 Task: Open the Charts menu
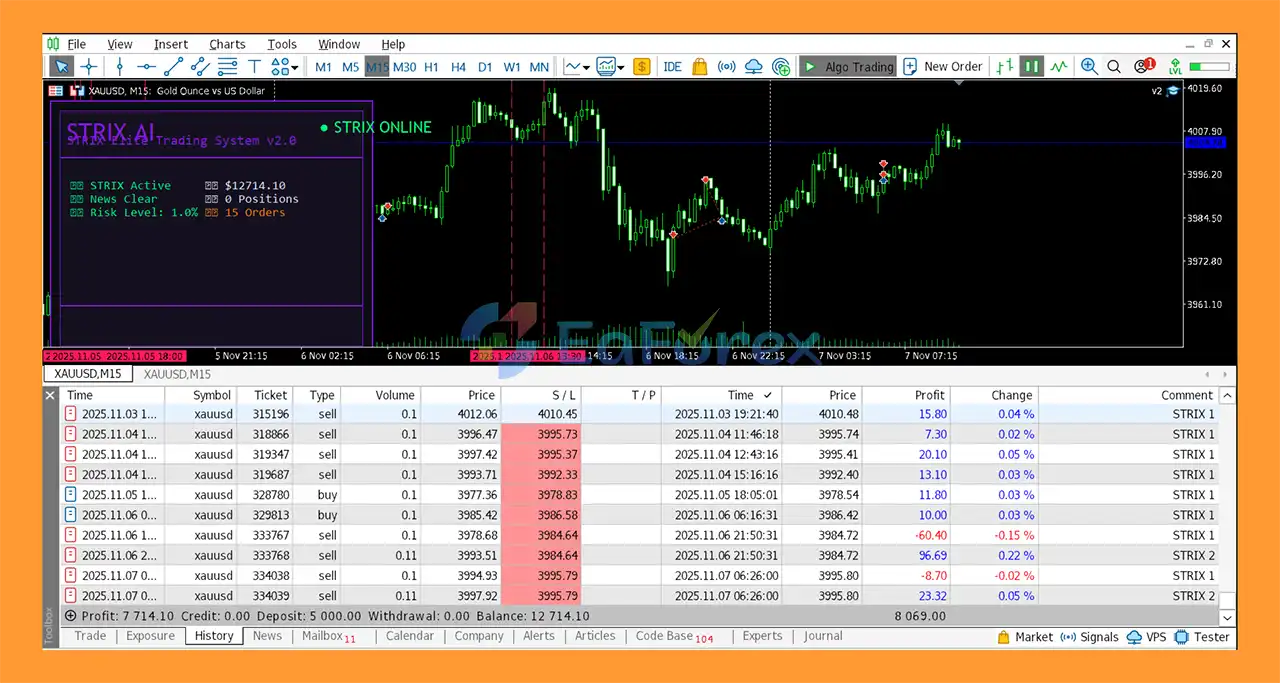click(227, 44)
